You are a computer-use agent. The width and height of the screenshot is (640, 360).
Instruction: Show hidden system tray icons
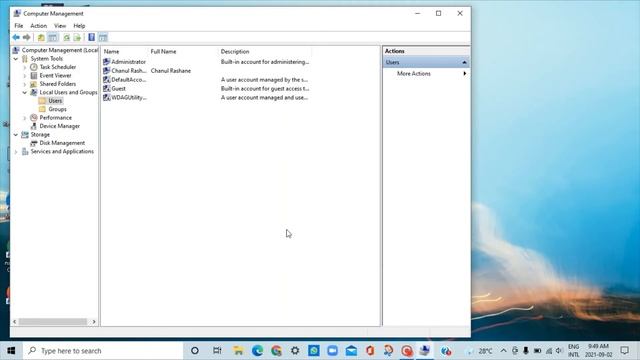(x=504, y=351)
